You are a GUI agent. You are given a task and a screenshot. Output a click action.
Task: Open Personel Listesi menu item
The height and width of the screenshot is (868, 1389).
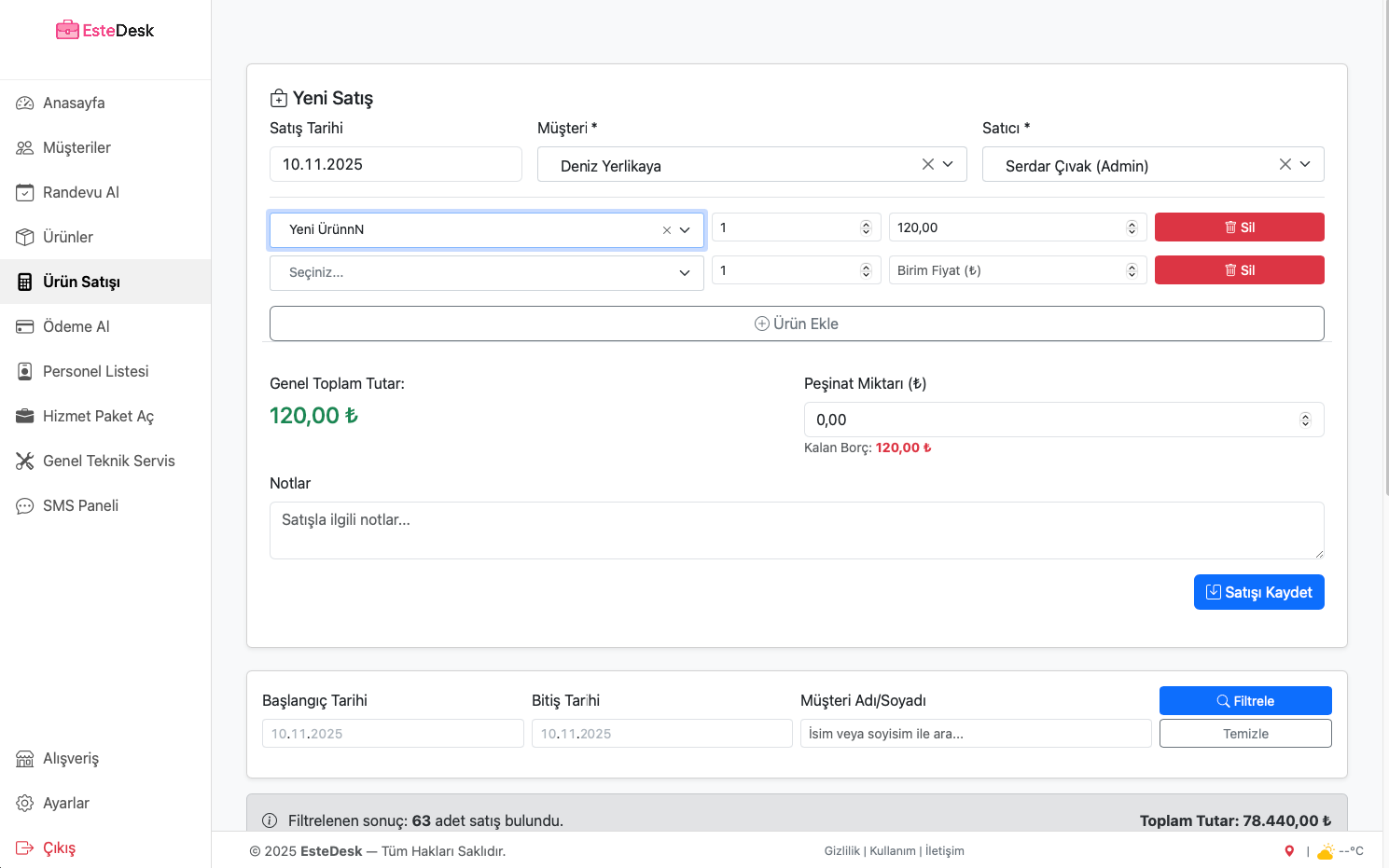point(95,371)
